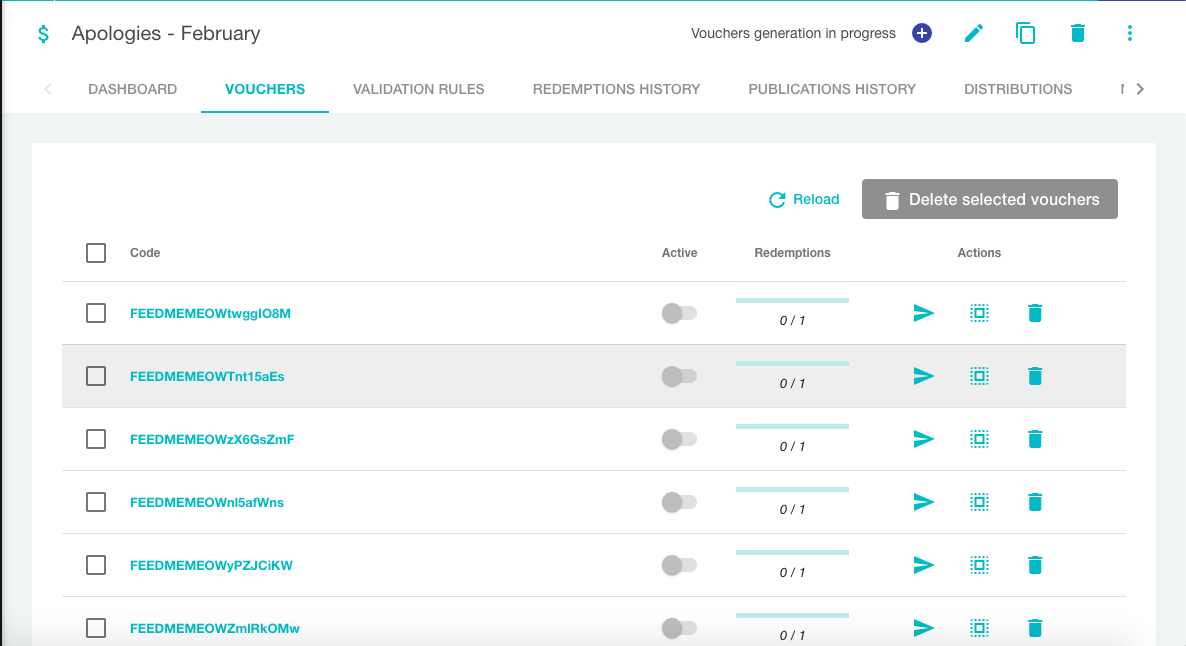Image resolution: width=1186 pixels, height=646 pixels.
Task: Click the trash icon in the campaign header
Action: (1077, 33)
